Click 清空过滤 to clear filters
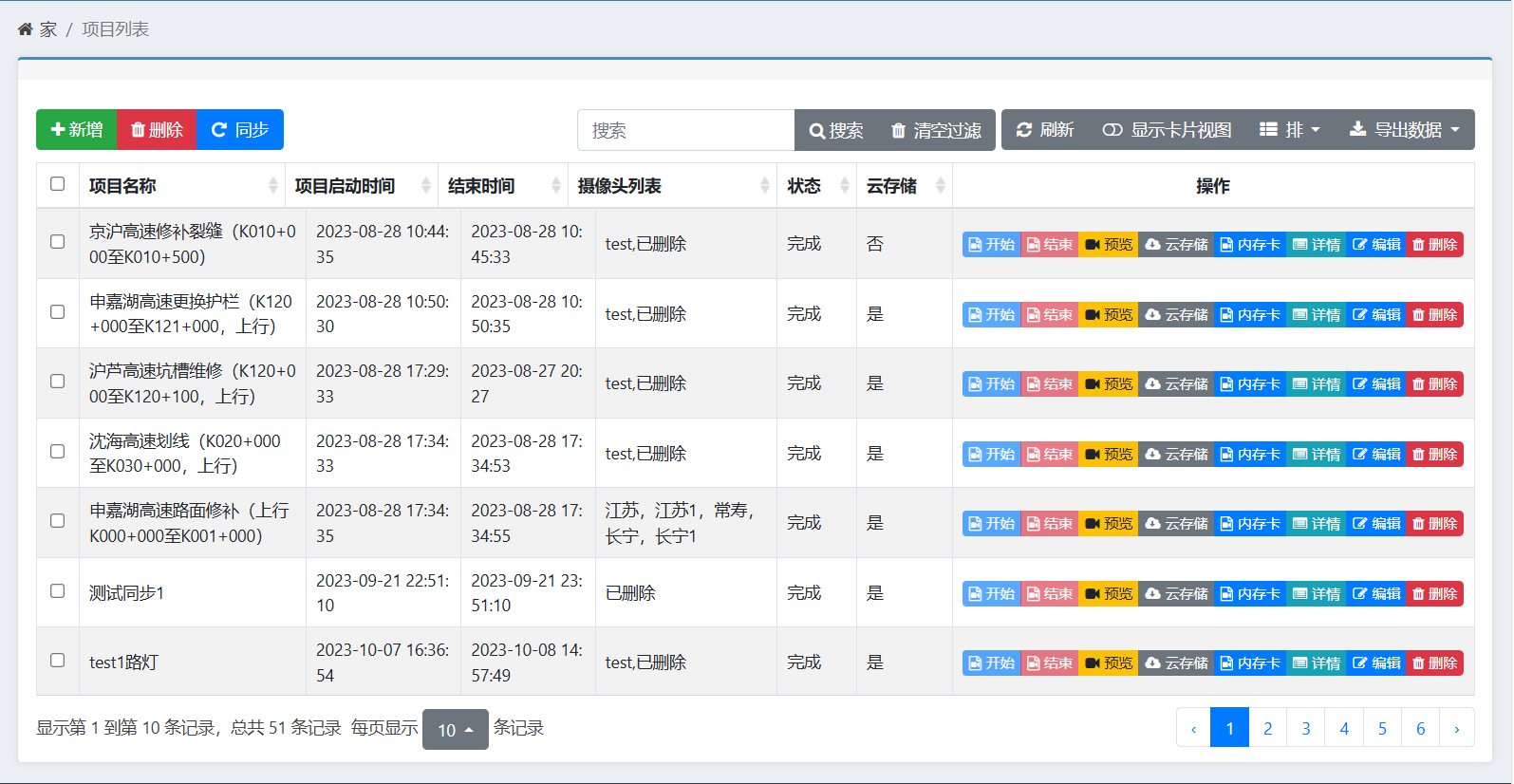 click(x=935, y=130)
